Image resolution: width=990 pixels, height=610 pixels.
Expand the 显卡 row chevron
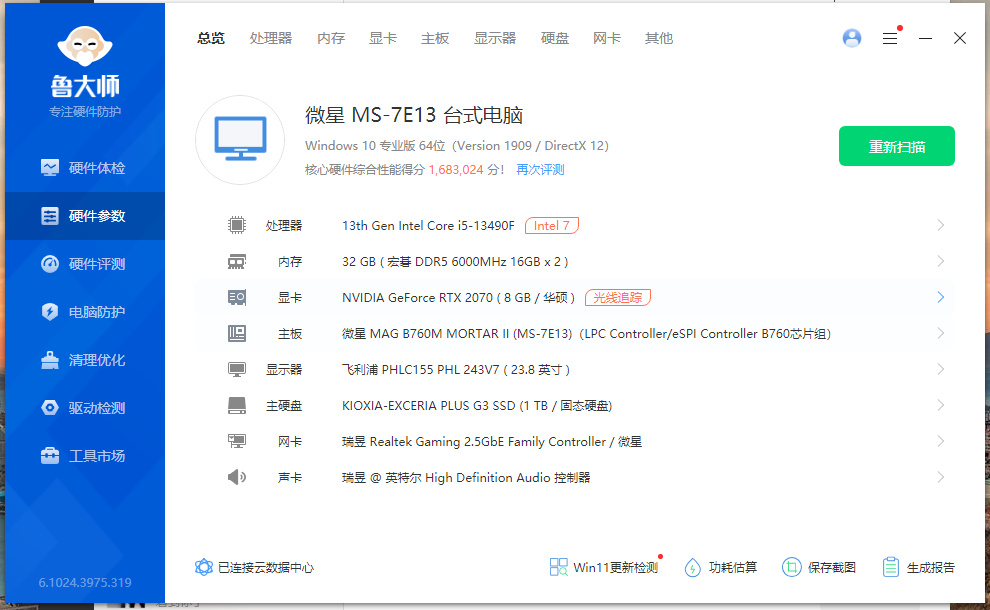point(941,297)
